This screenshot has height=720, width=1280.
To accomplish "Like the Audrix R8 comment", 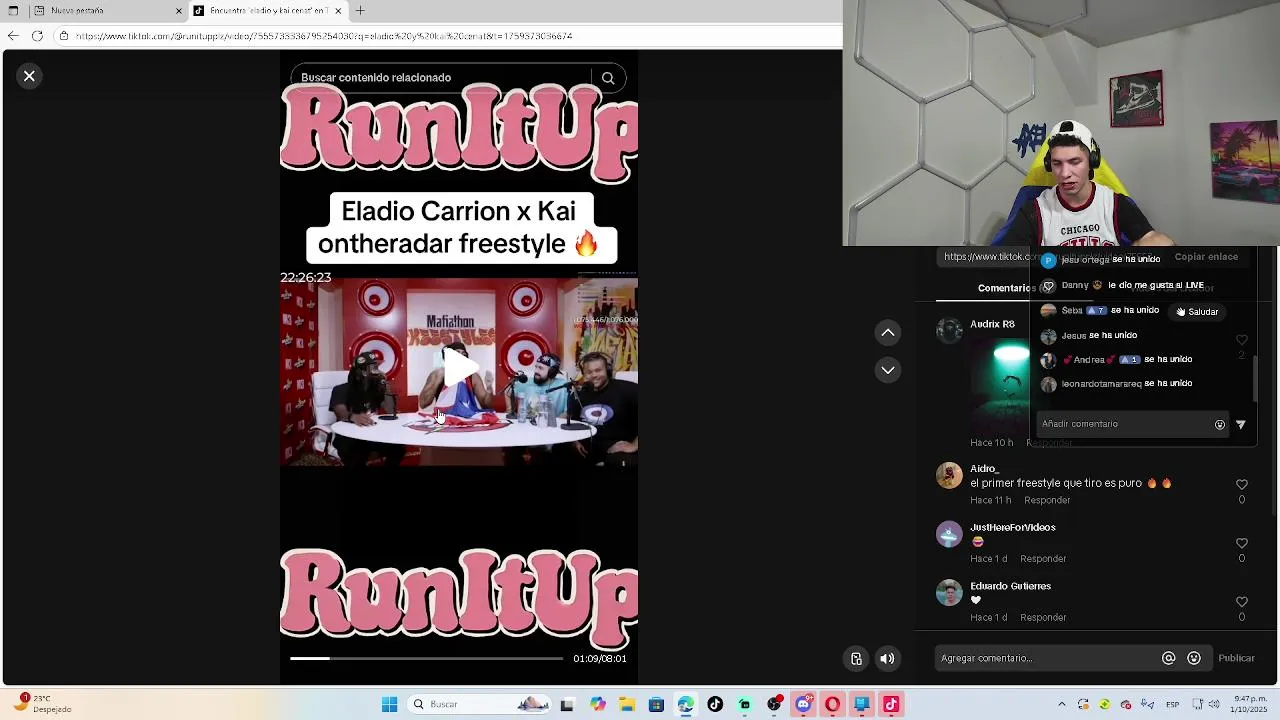I will [x=1242, y=340].
